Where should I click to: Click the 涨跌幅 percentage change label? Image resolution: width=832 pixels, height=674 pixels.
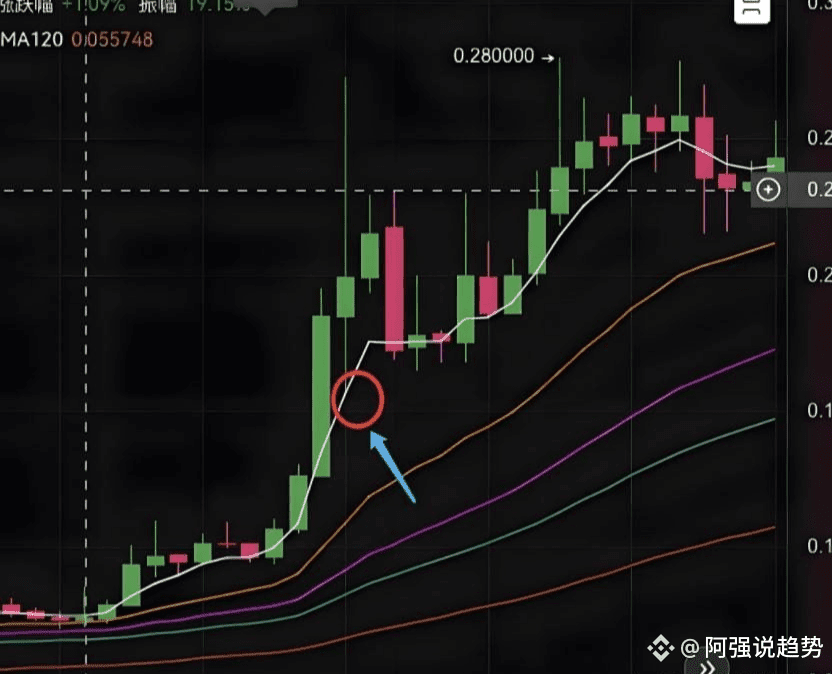(27, 6)
